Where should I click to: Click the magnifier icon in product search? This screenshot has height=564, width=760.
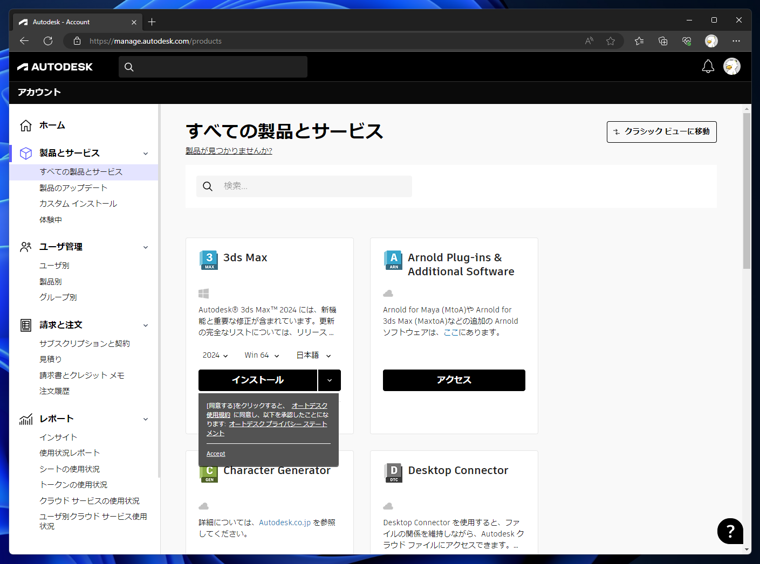207,186
